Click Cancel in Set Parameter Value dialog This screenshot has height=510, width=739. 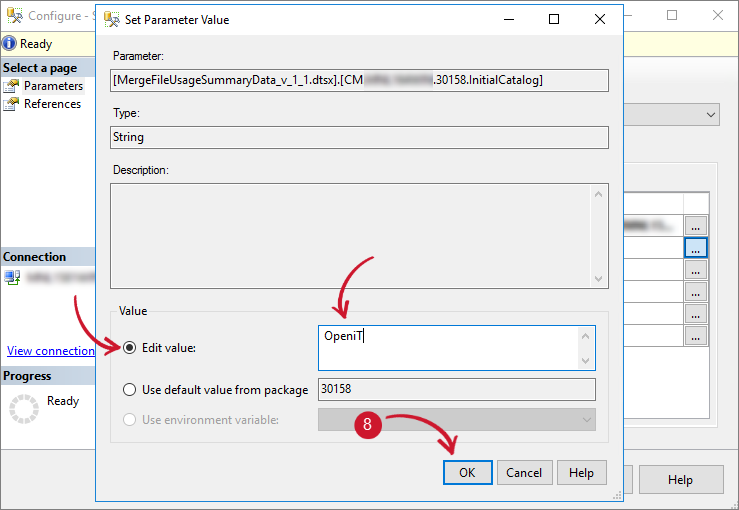(x=524, y=473)
